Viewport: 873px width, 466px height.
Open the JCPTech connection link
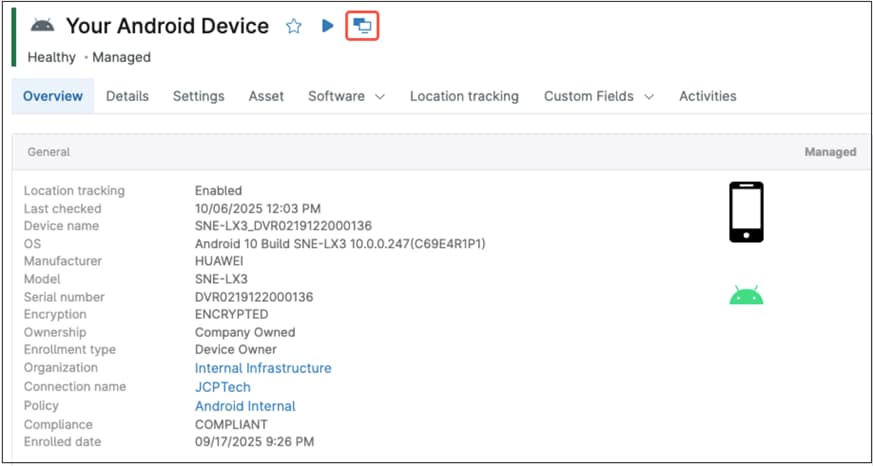(x=223, y=387)
